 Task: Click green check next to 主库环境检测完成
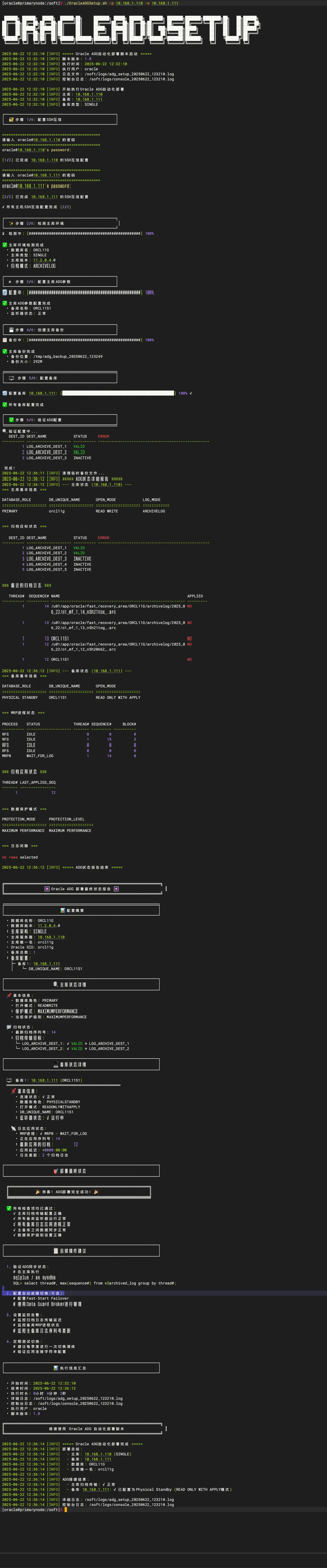(5, 245)
